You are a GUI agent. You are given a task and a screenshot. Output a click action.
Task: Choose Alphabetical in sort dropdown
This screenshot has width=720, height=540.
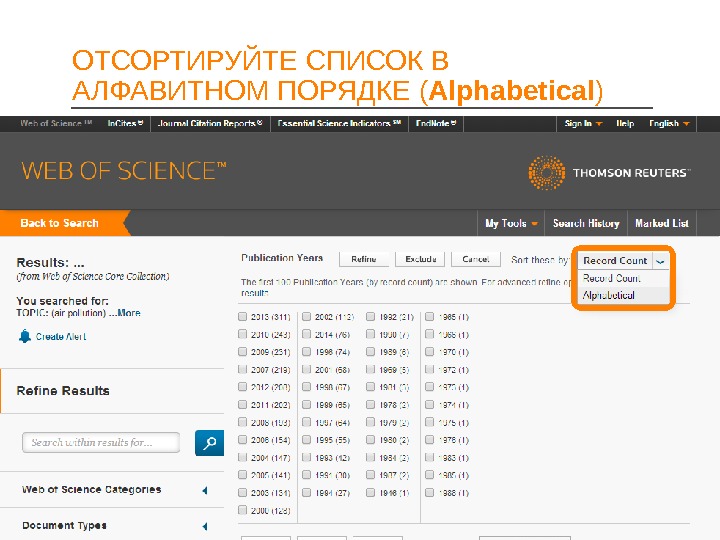[608, 295]
